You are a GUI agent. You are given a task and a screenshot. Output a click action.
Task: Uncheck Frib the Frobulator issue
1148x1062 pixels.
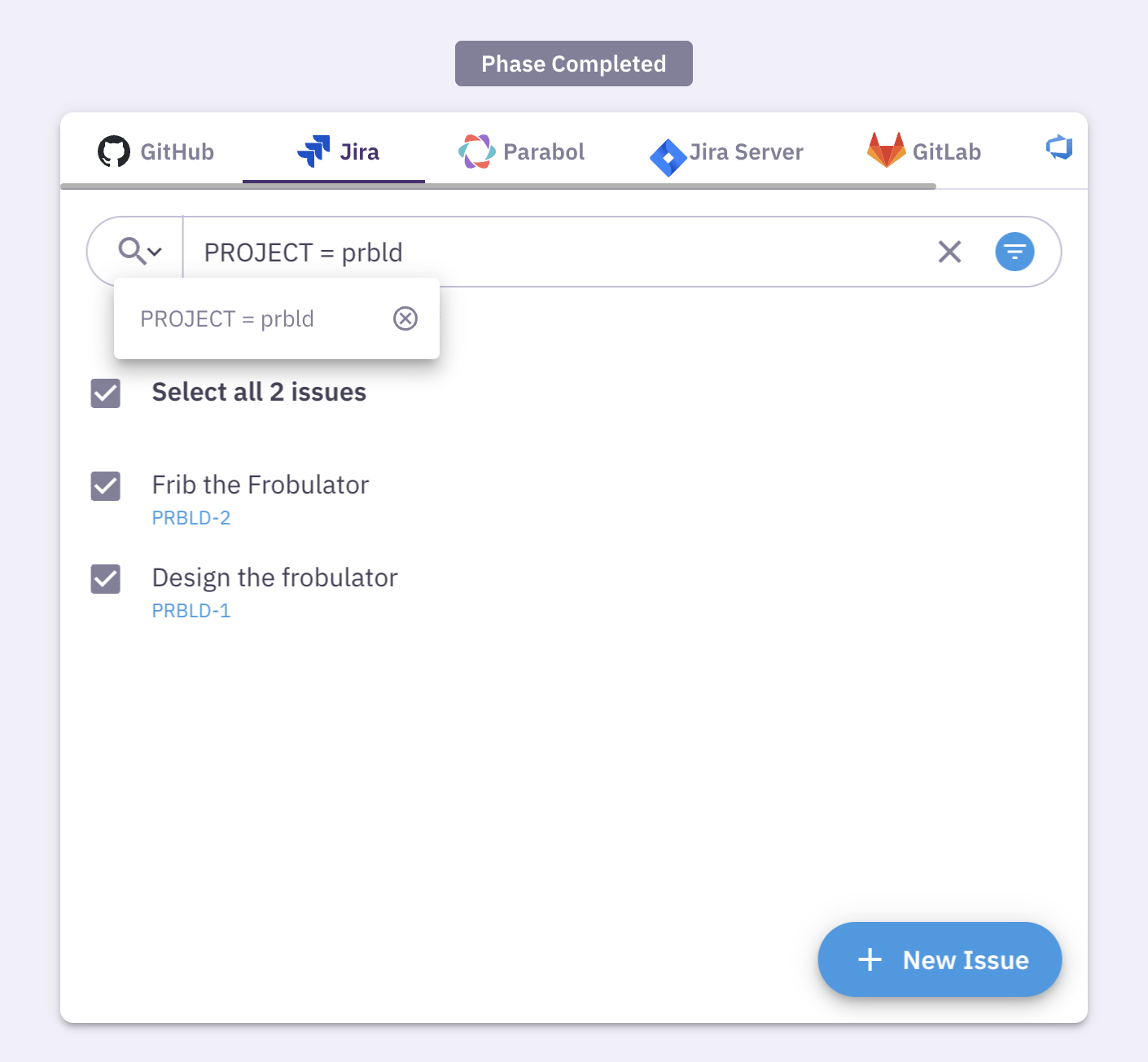click(x=105, y=486)
